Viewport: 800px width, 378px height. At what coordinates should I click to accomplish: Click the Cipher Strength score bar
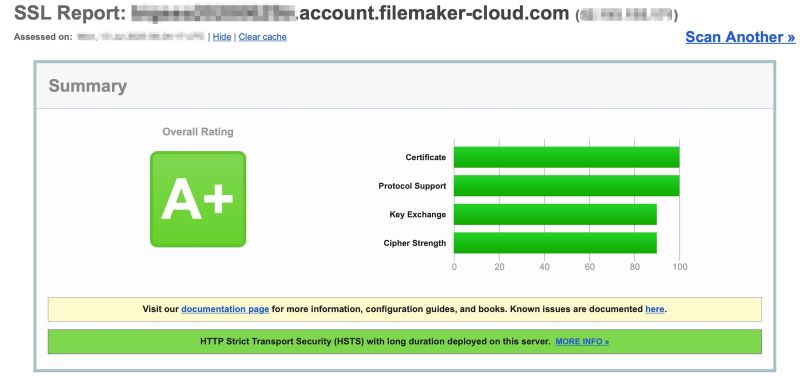tap(555, 243)
